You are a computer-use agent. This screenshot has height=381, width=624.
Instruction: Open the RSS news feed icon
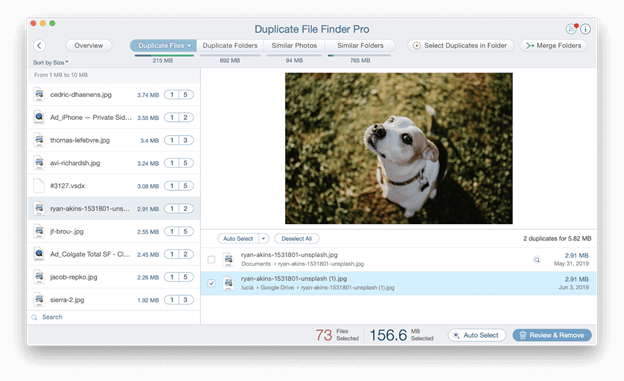(x=571, y=29)
